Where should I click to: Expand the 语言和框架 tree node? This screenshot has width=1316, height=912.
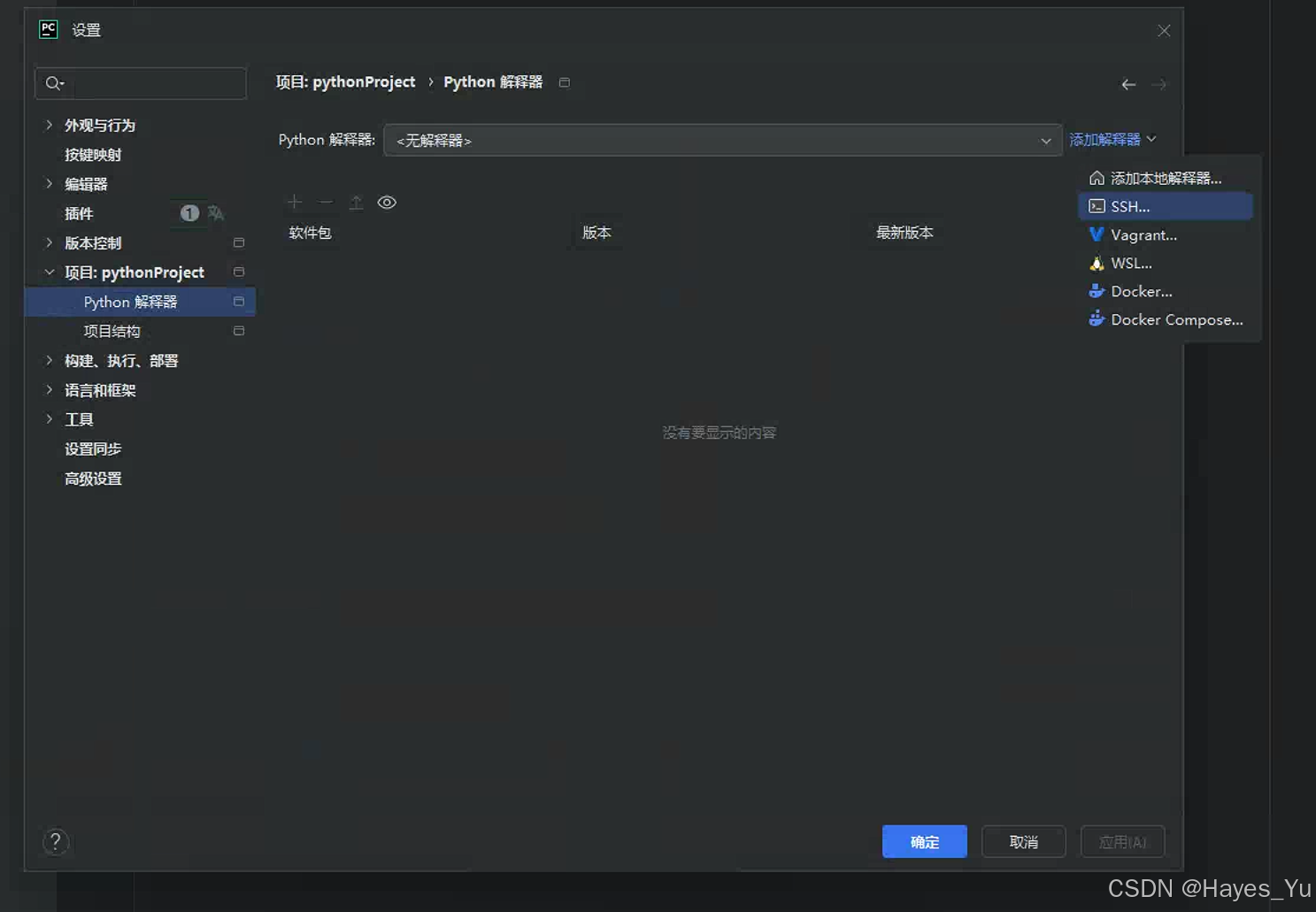[x=49, y=389]
